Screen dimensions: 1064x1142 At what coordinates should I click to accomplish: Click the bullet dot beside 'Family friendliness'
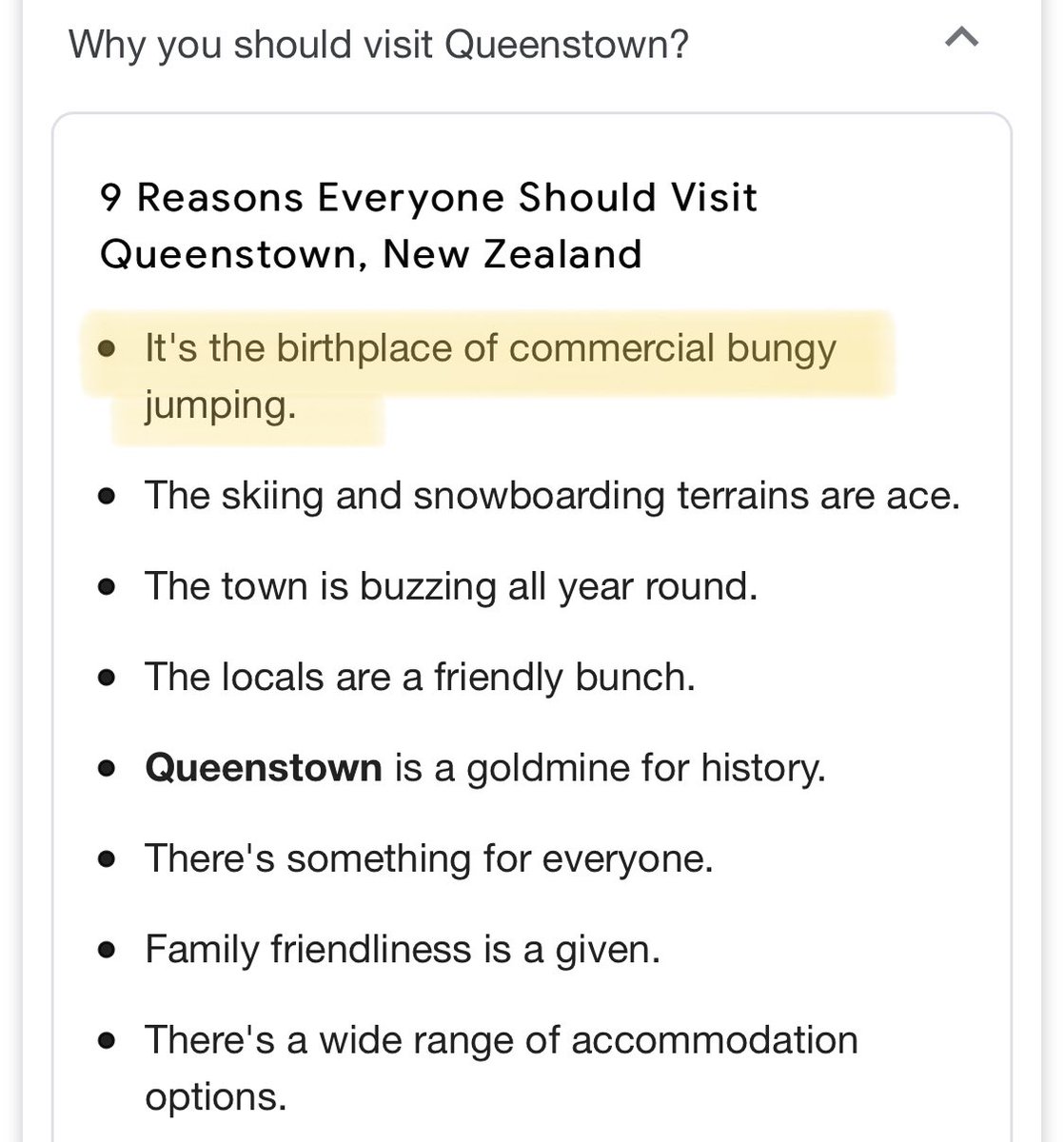(108, 950)
